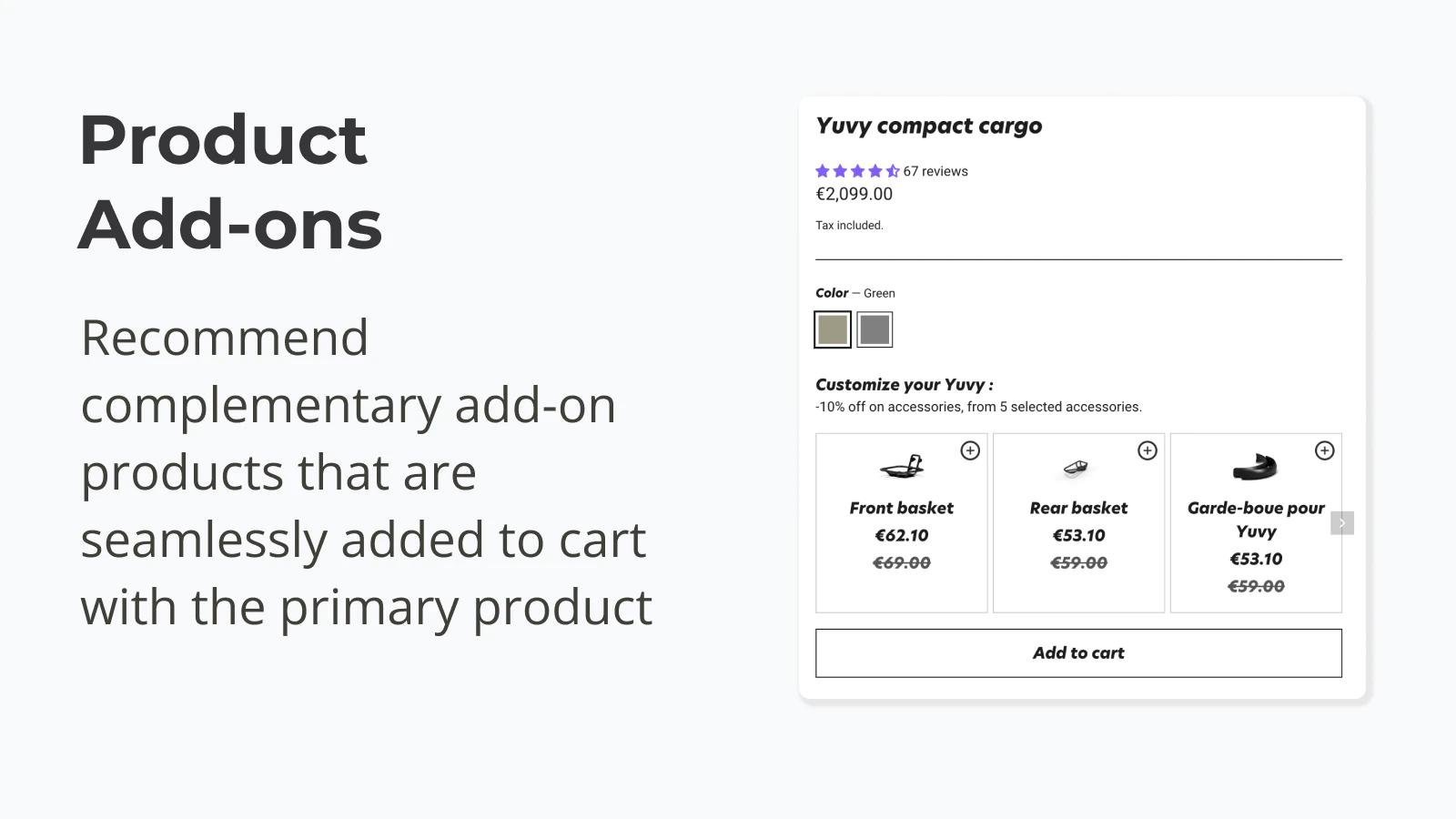Click the Front basket product image

point(901,468)
